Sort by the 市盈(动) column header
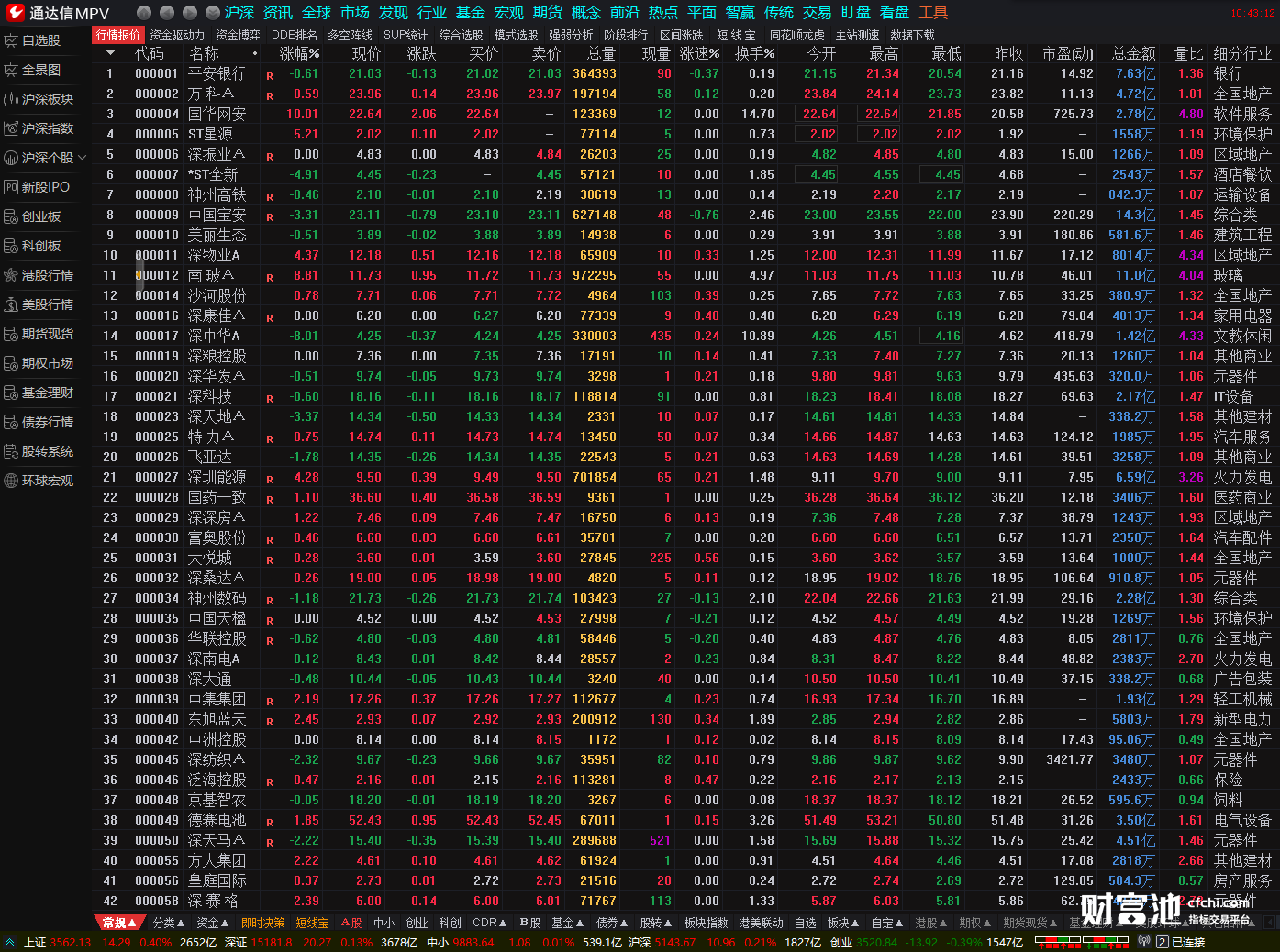Viewport: 1280px width, 952px height. tap(1068, 53)
